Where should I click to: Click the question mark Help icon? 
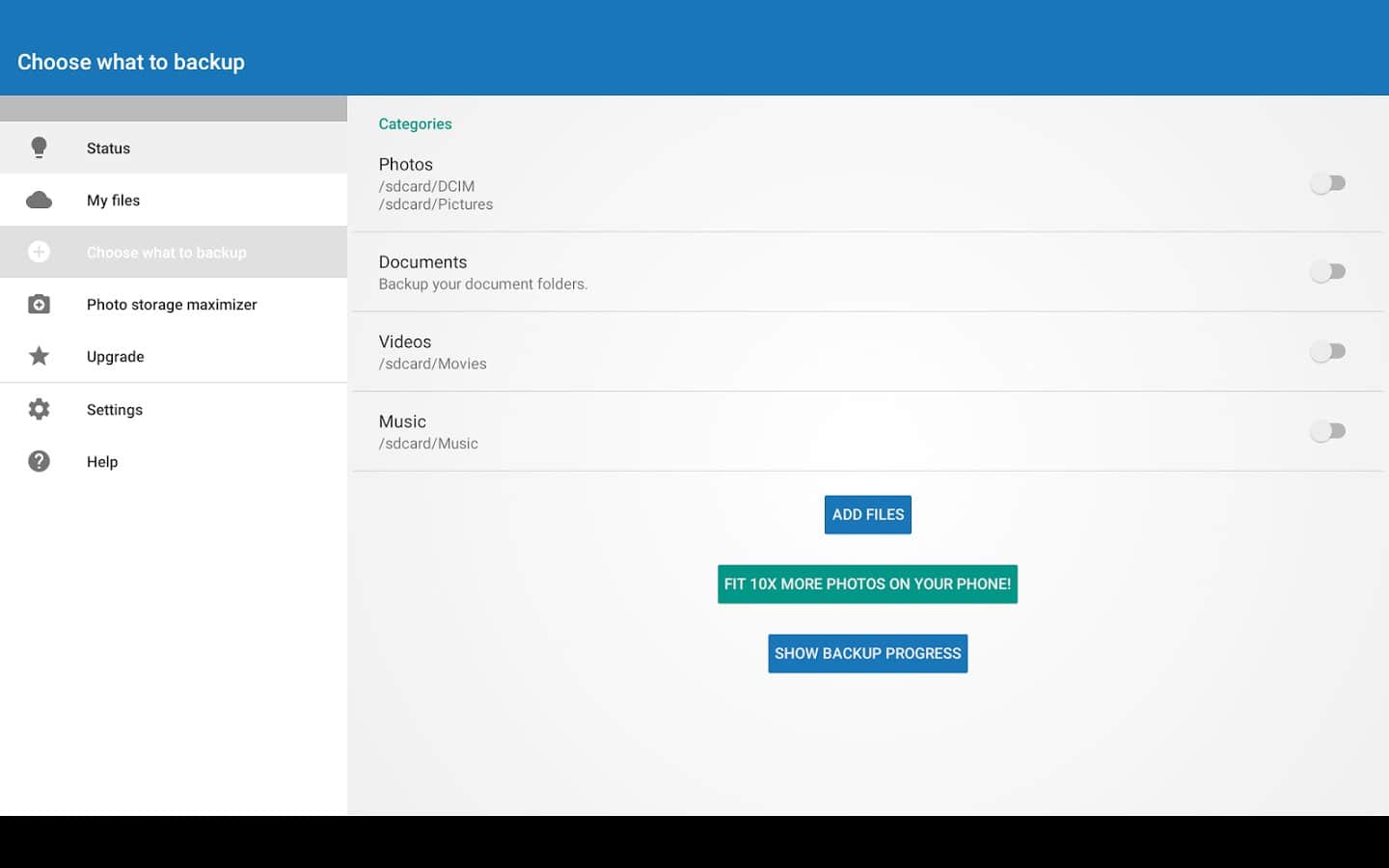(x=39, y=461)
